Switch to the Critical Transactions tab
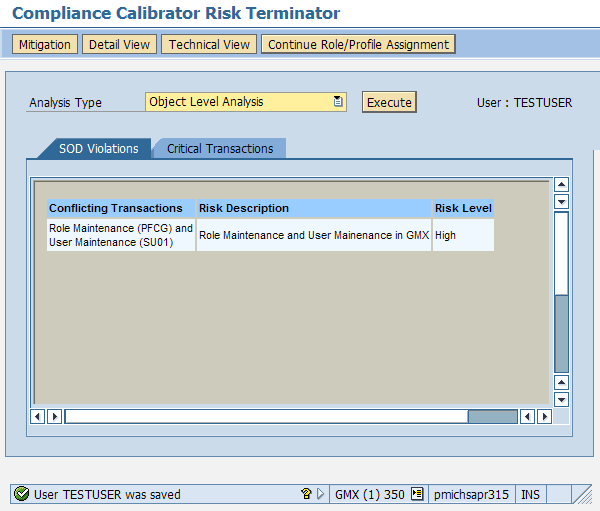The height and width of the screenshot is (511, 600). [220, 149]
